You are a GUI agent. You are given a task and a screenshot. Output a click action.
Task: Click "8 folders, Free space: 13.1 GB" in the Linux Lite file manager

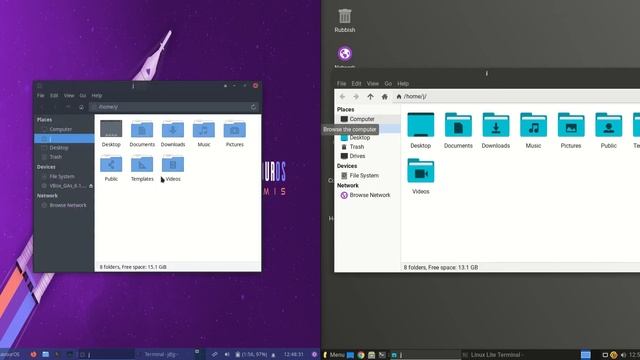click(x=441, y=268)
